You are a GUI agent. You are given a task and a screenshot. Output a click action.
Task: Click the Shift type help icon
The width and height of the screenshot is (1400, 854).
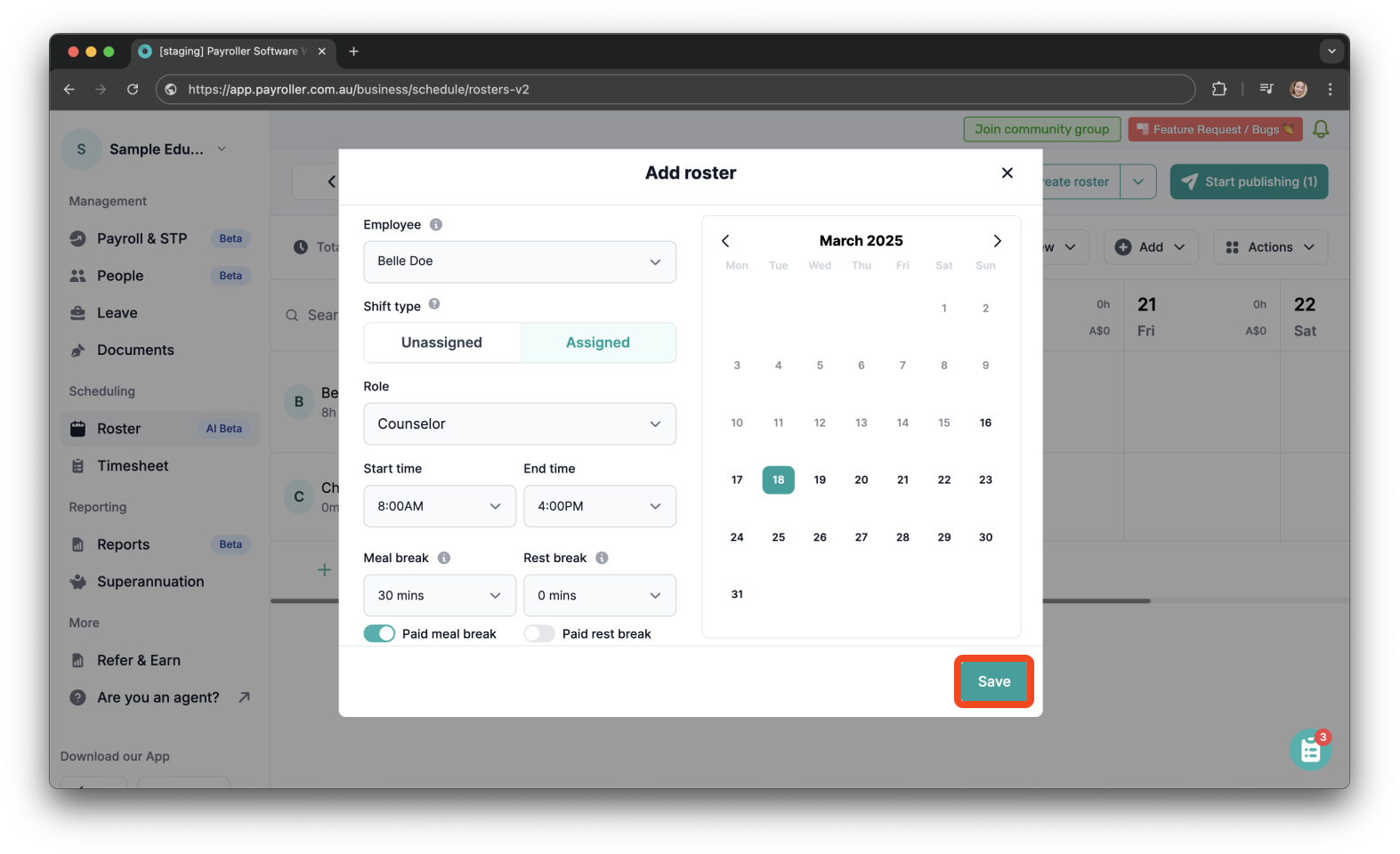[434, 304]
